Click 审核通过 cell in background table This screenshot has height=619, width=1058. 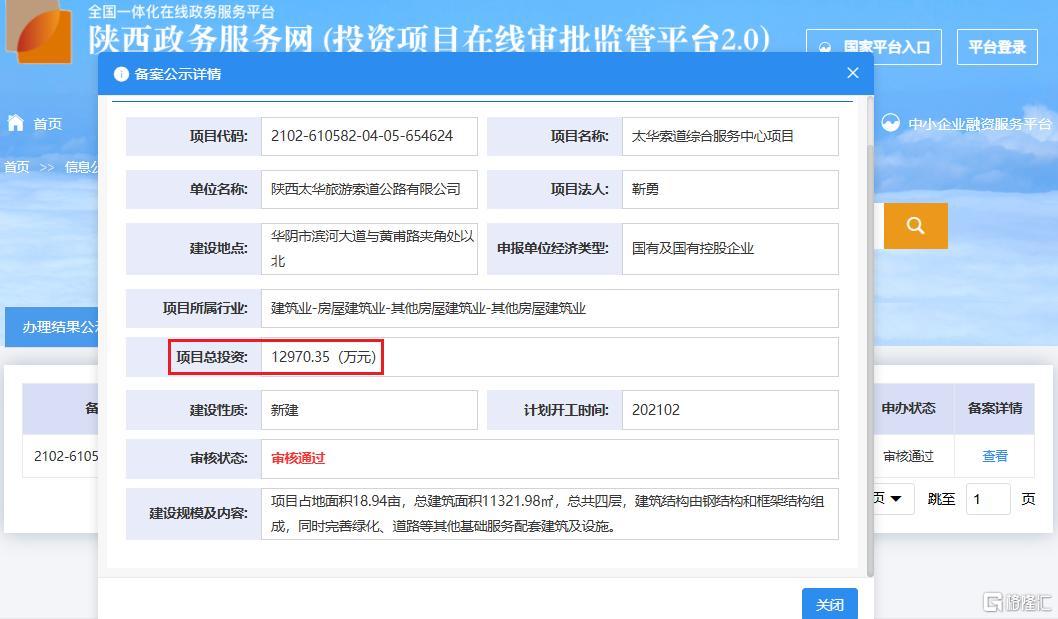(x=908, y=456)
